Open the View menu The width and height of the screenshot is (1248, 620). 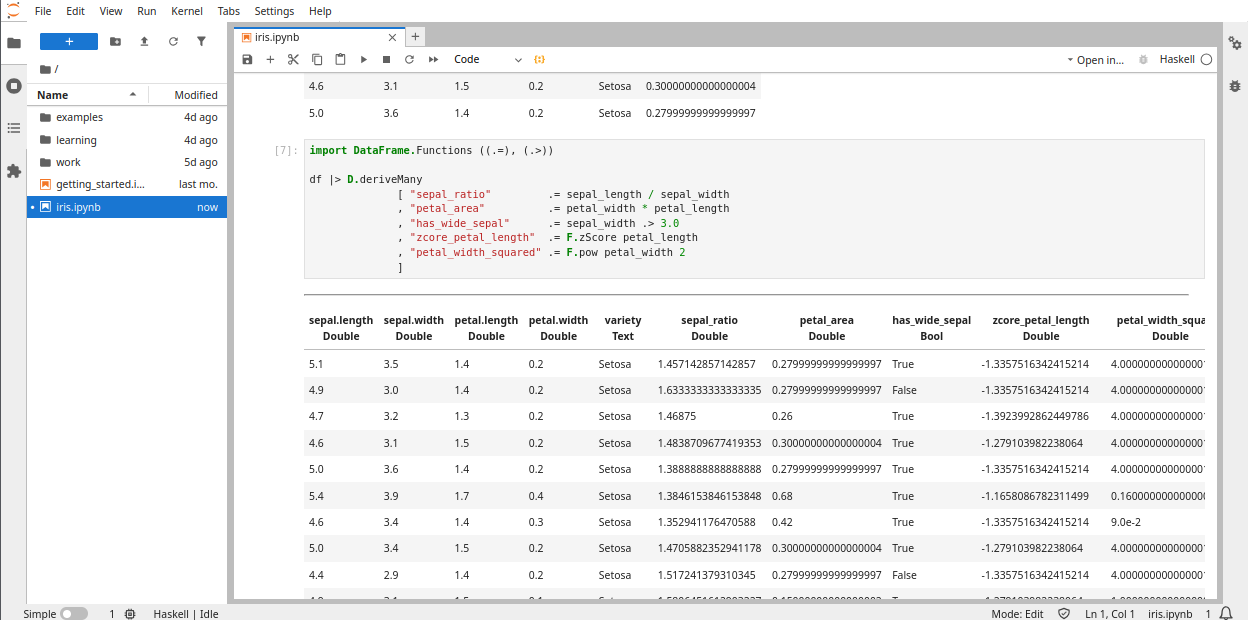coord(111,11)
